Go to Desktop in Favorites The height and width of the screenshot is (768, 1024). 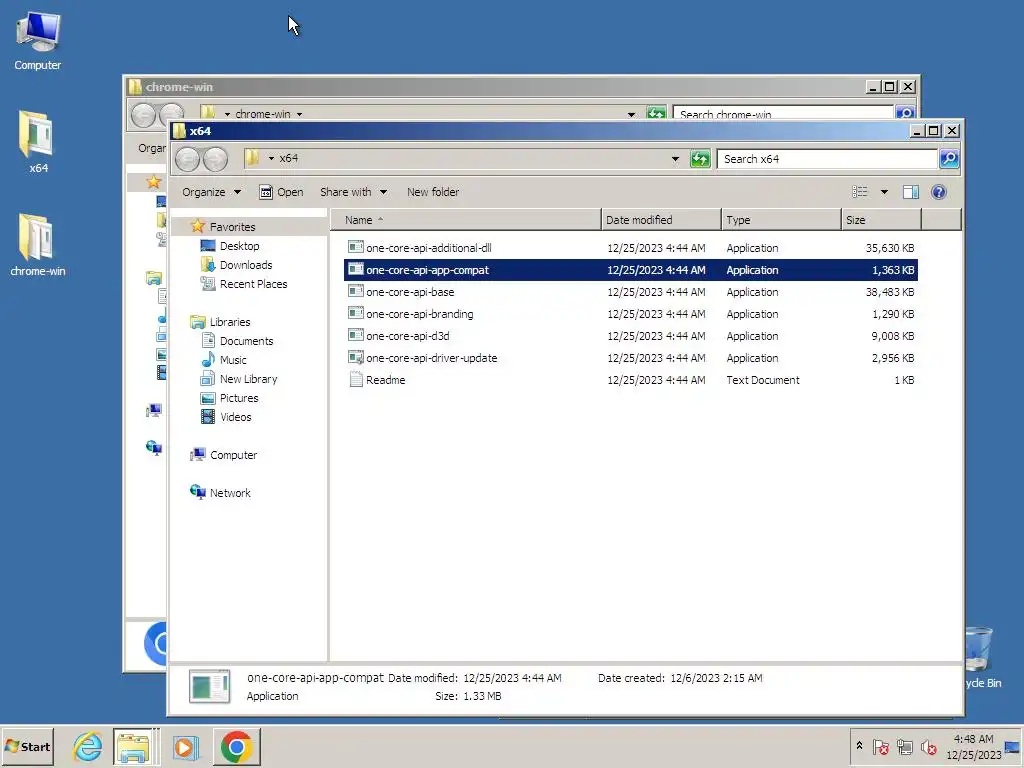pos(240,246)
